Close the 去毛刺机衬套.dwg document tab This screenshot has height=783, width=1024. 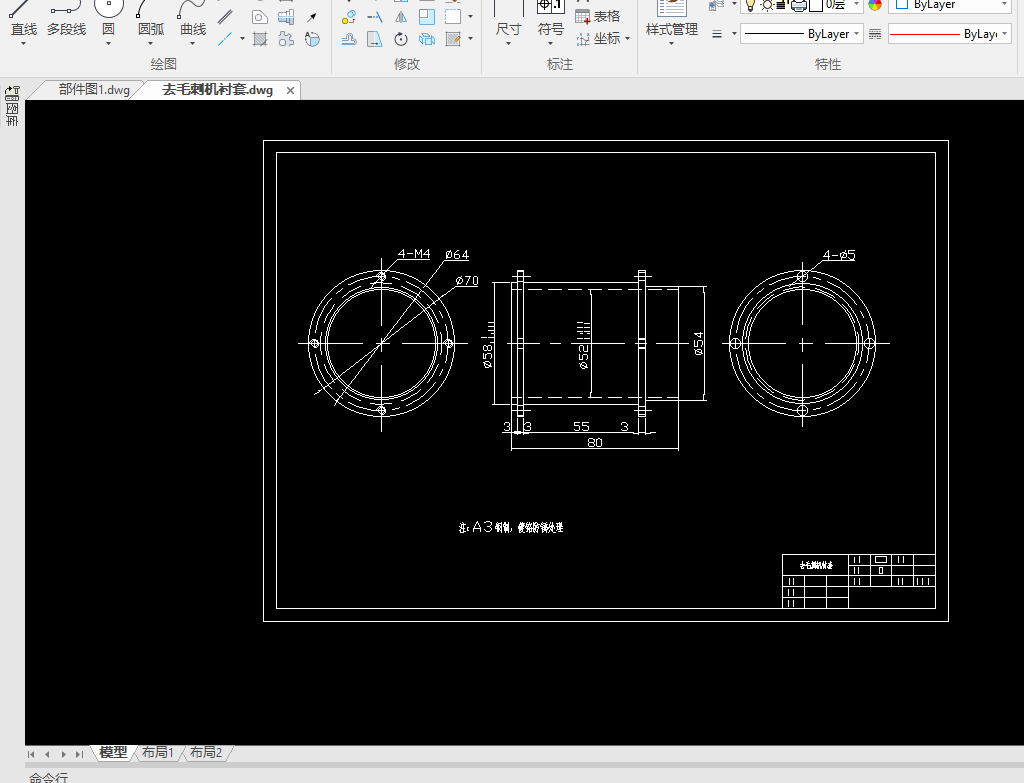point(291,90)
